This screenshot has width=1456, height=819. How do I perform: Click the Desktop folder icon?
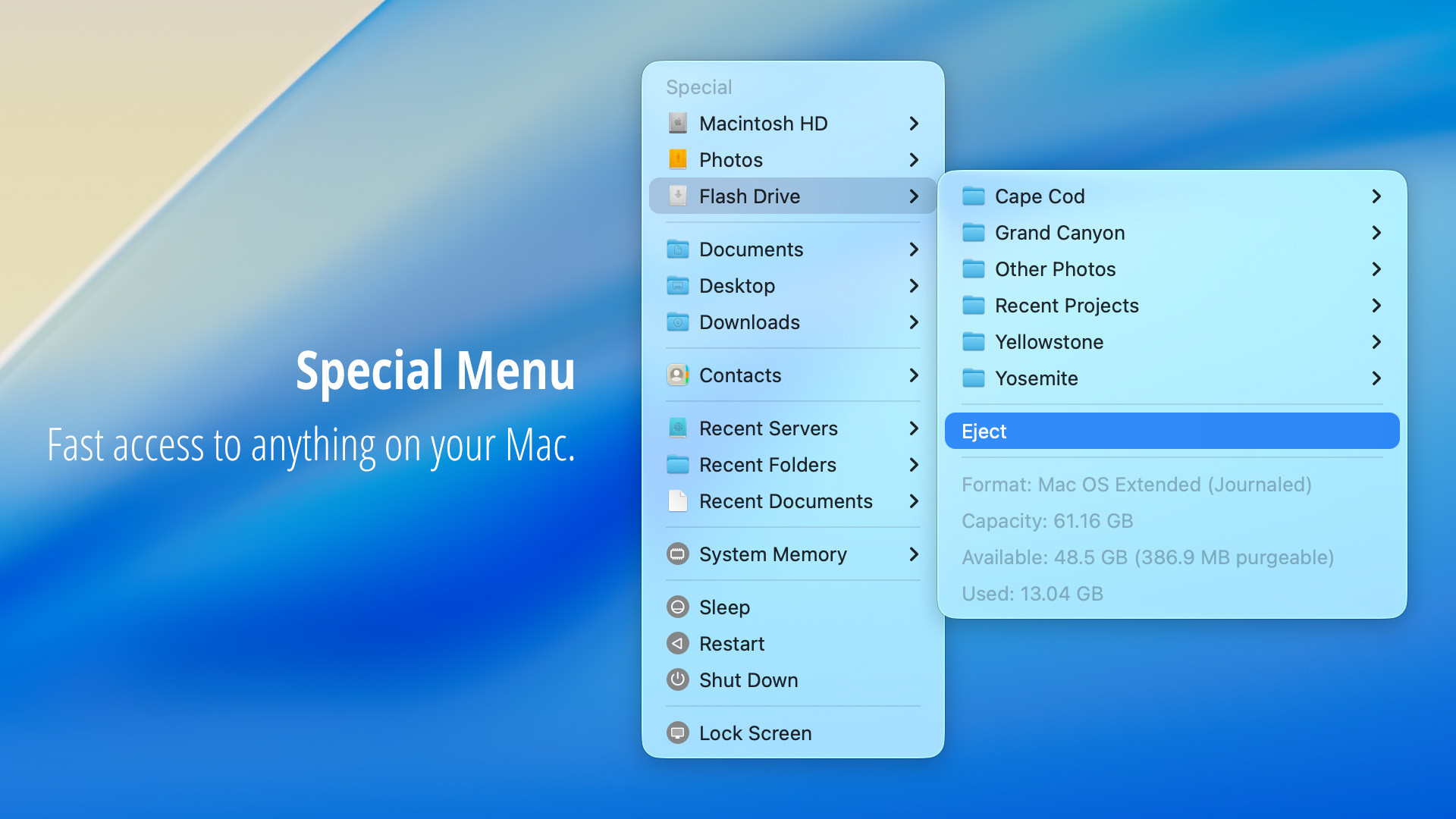(x=678, y=285)
